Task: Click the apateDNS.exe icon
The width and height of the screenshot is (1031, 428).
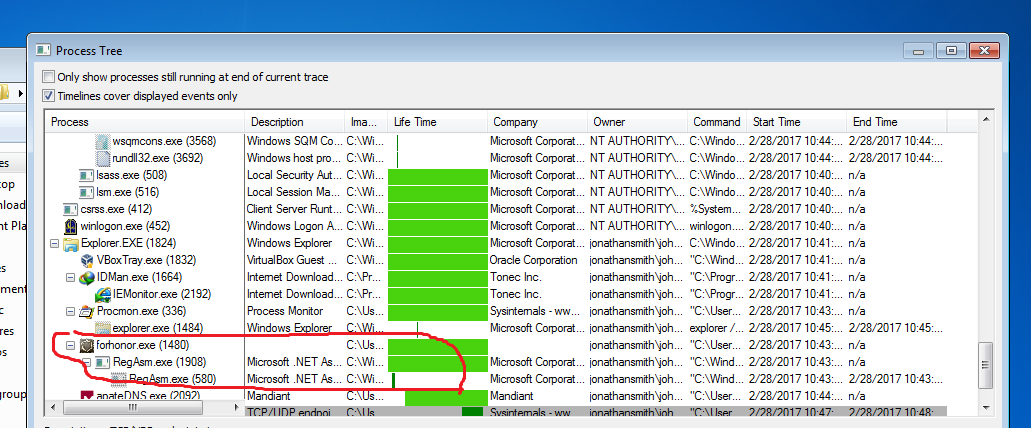Action: 86,396
